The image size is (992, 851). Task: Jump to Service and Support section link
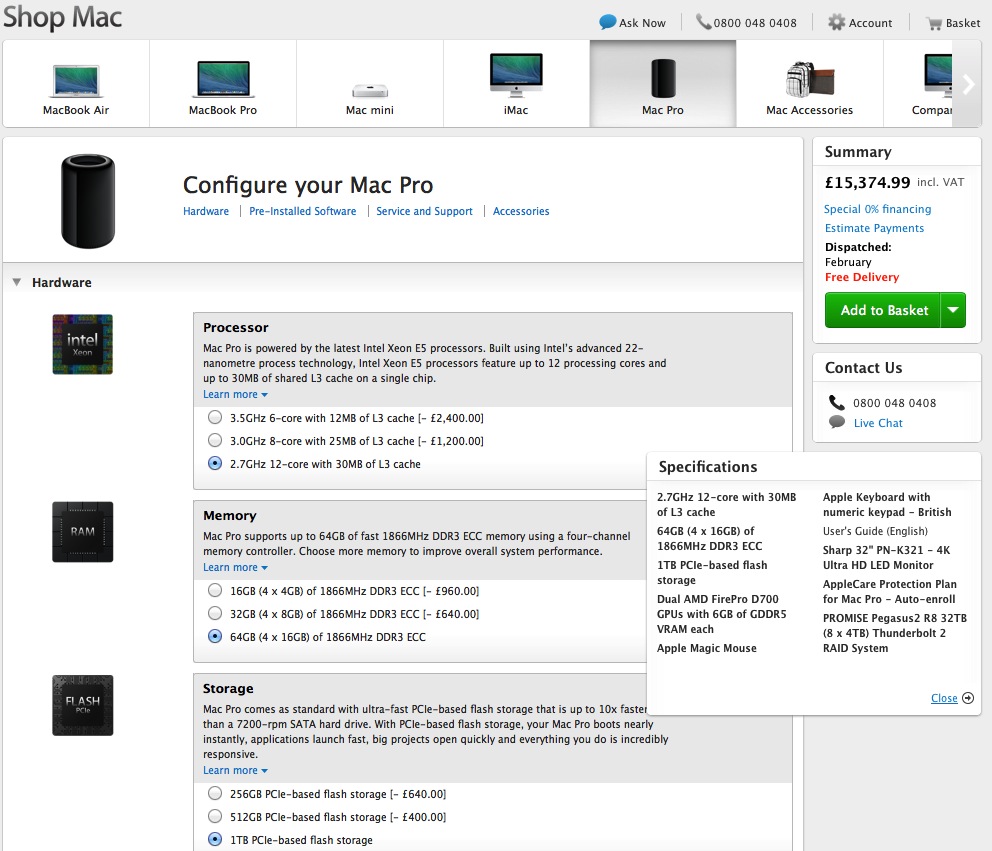tap(425, 211)
